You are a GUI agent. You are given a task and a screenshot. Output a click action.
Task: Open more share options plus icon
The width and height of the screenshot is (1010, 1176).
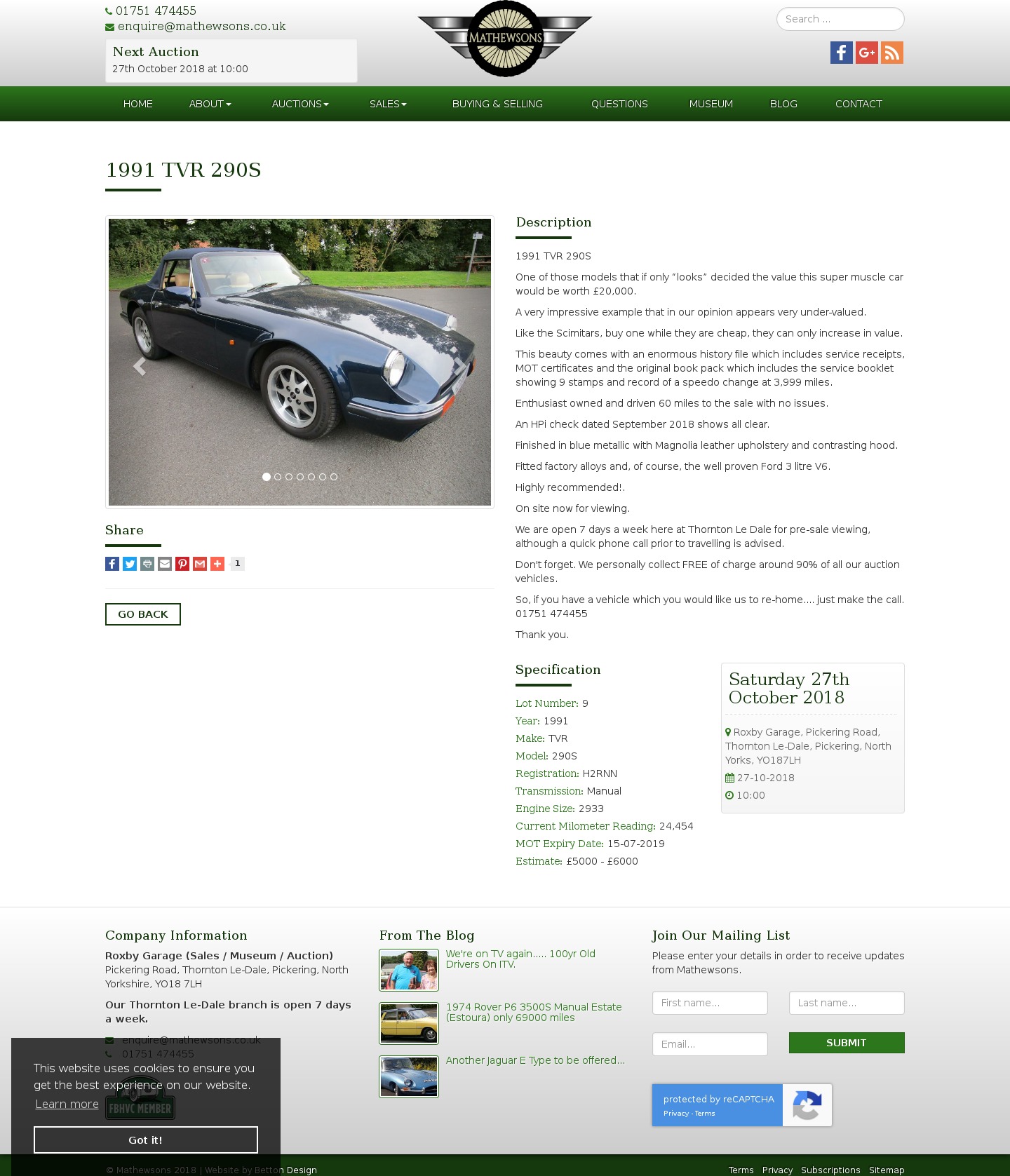coord(217,564)
